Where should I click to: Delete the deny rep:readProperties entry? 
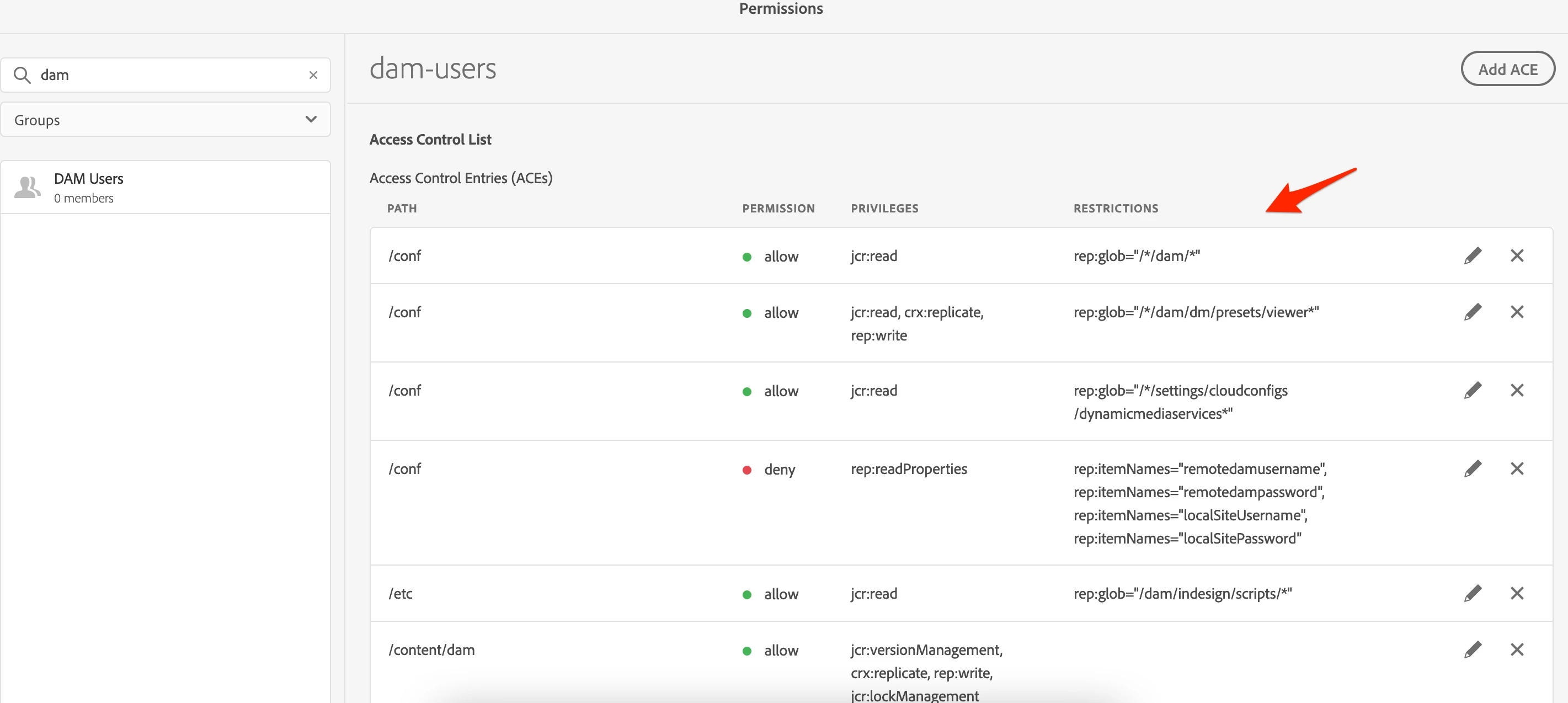pos(1516,468)
